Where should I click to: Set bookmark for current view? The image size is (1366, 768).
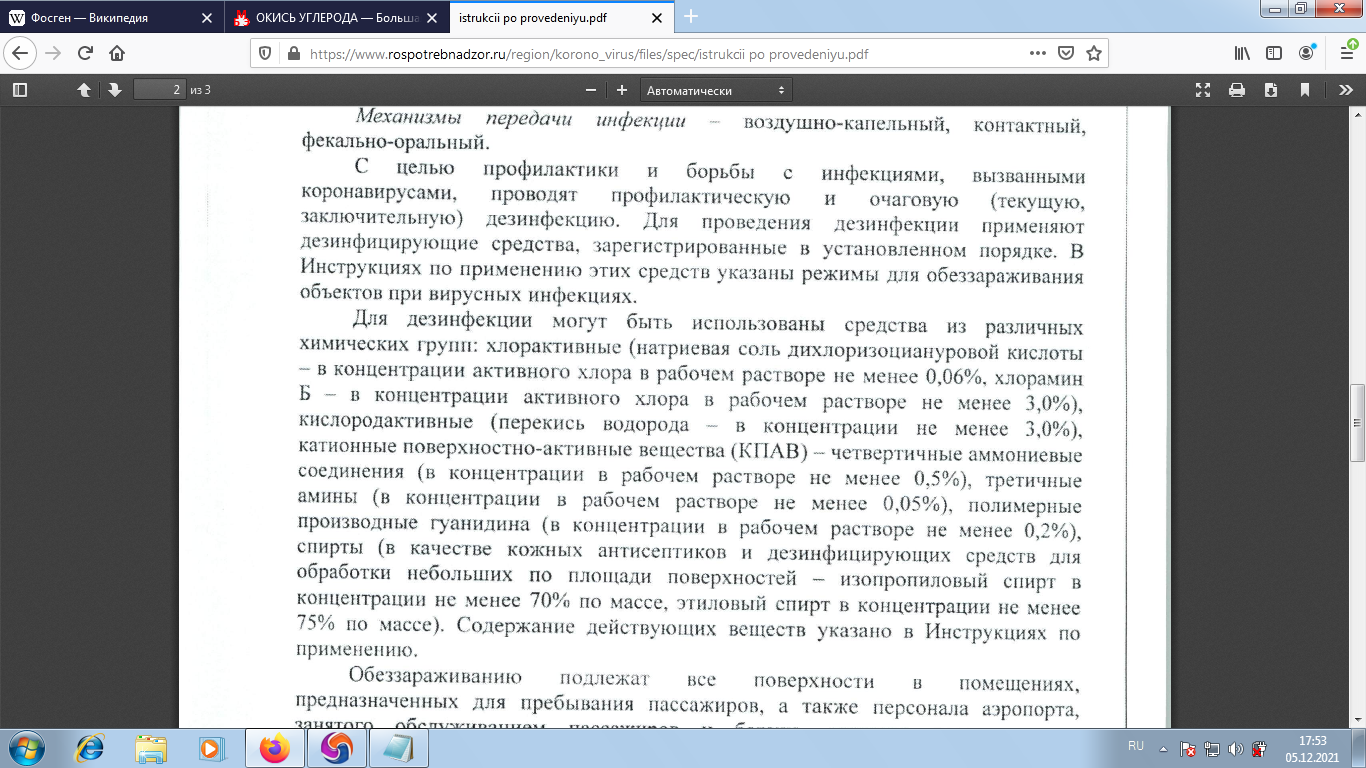(x=1304, y=89)
